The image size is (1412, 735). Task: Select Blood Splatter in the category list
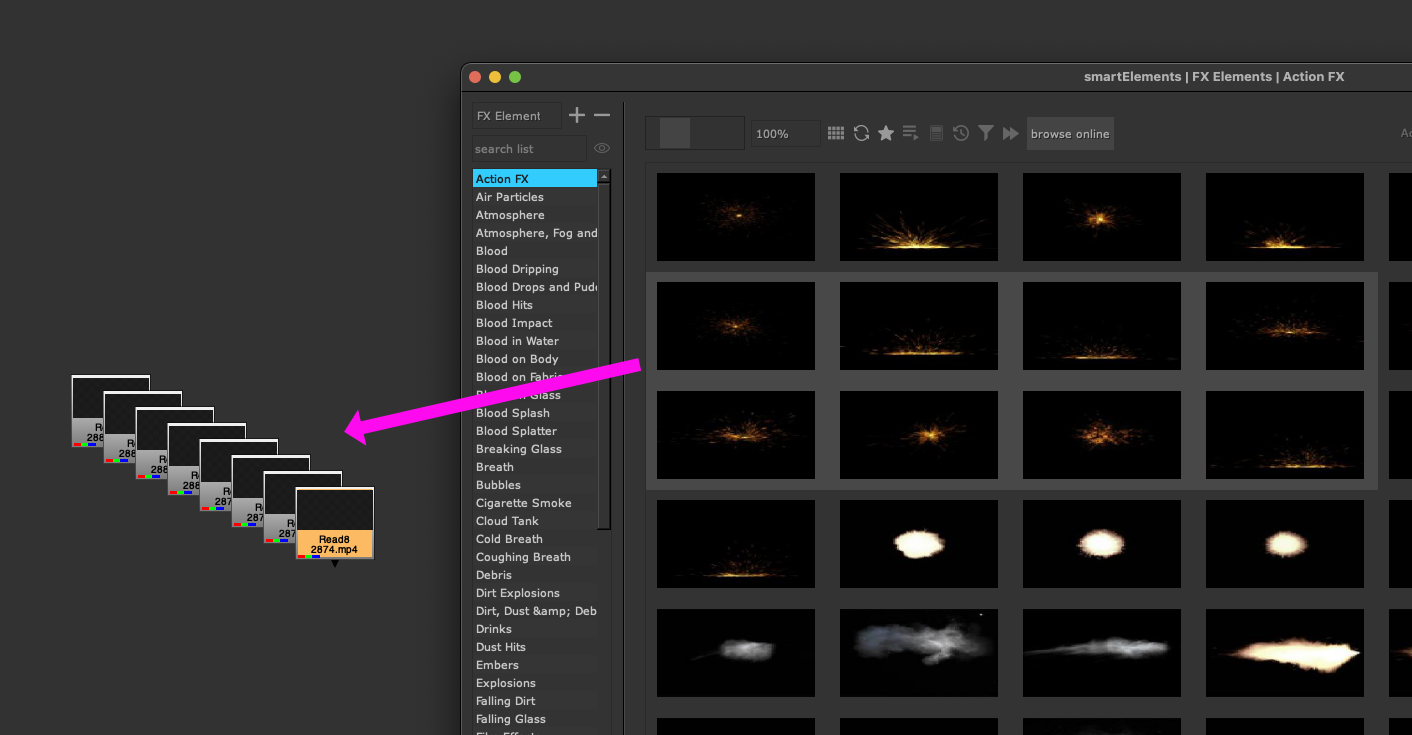[x=516, y=431]
